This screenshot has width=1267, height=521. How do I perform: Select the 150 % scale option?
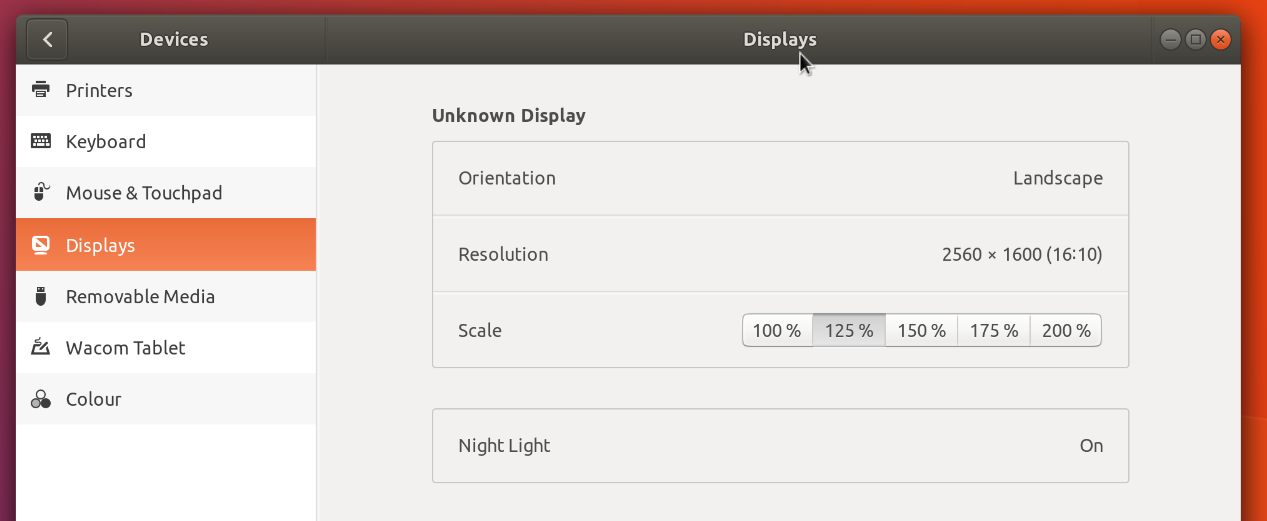(x=921, y=330)
